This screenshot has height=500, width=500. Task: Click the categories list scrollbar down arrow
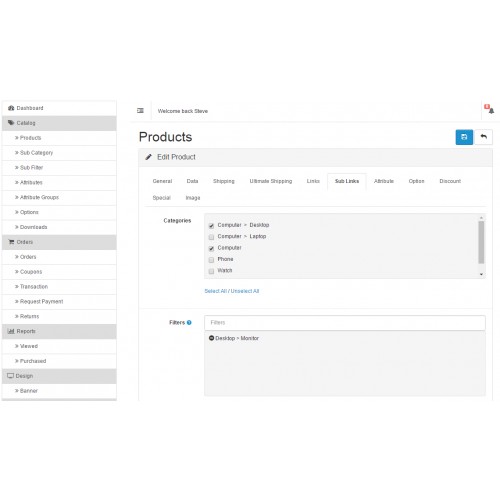(x=481, y=274)
